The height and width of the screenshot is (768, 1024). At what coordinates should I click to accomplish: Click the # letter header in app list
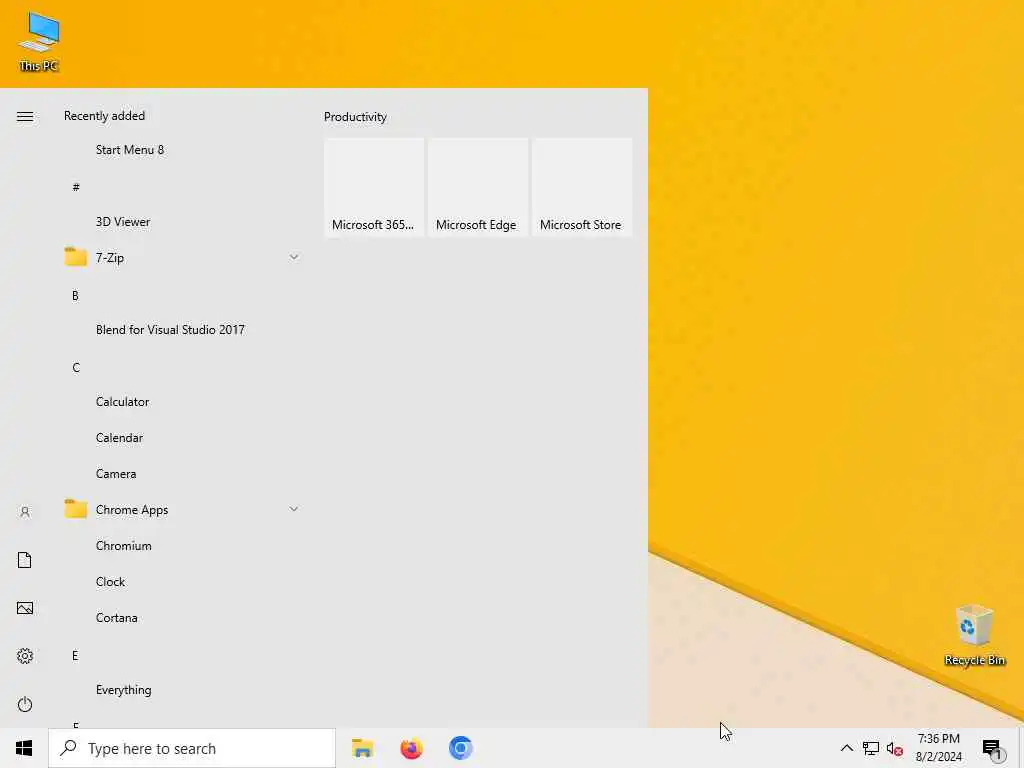pos(76,187)
